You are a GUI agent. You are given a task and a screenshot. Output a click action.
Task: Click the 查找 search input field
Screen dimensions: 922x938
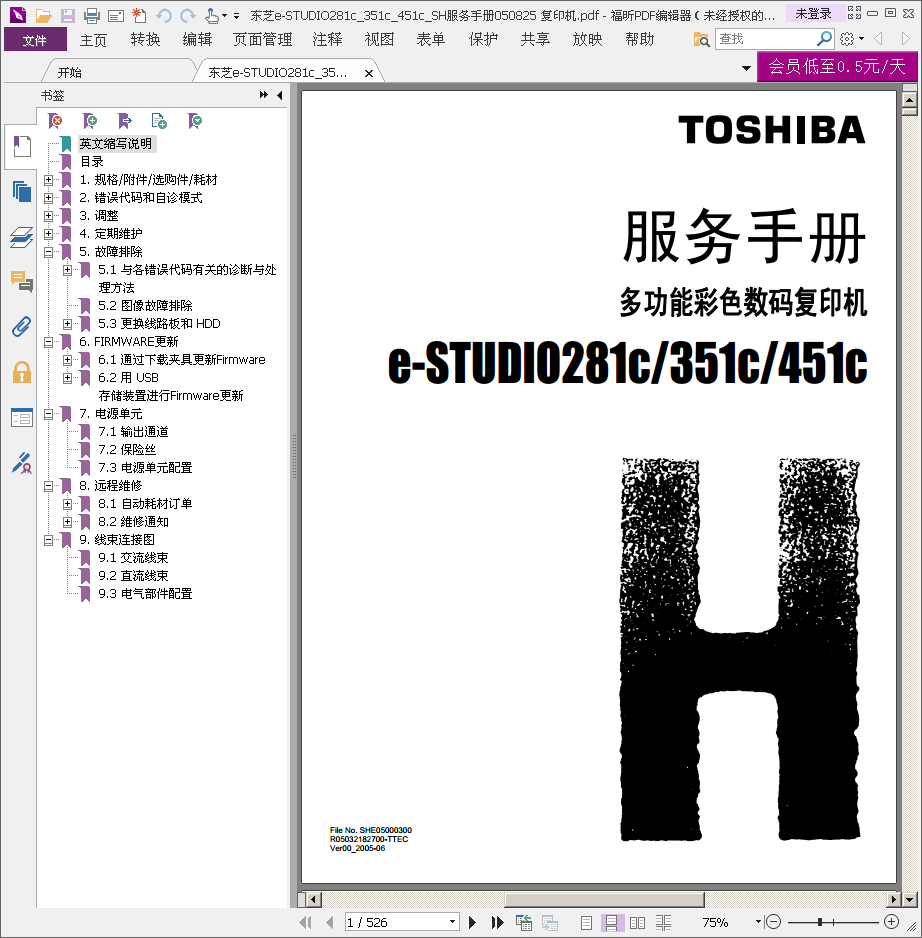766,39
